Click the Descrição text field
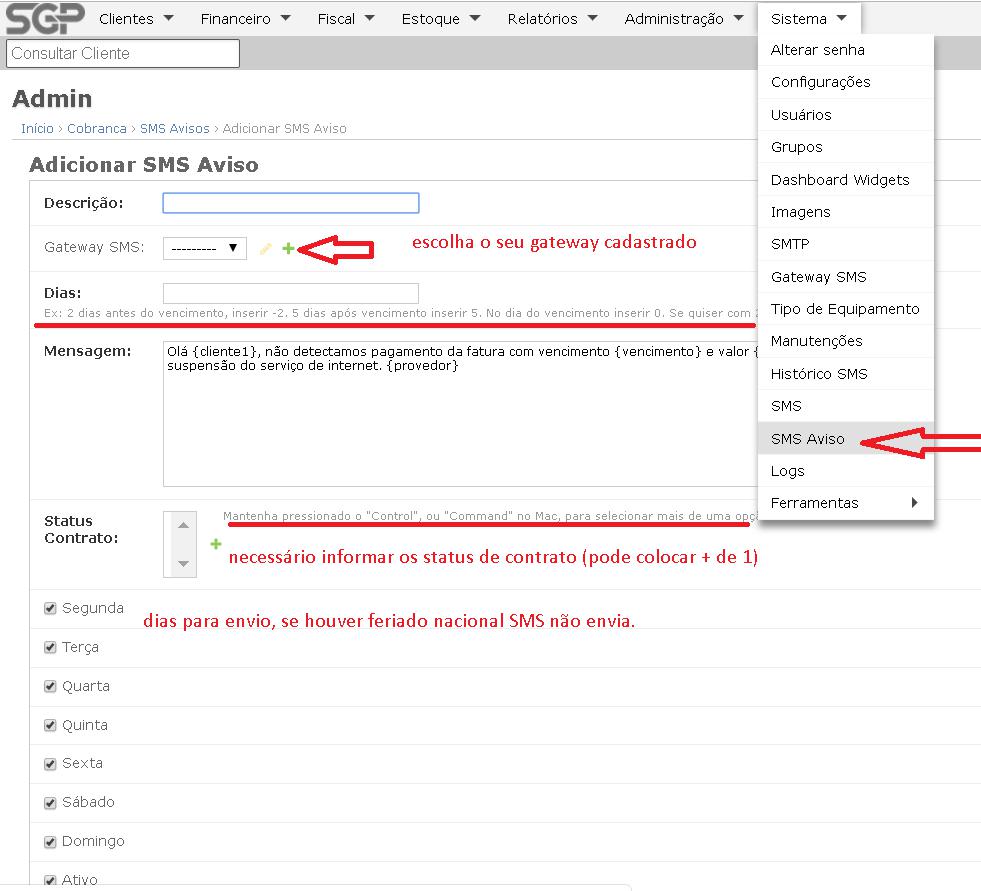981x891 pixels. (290, 203)
